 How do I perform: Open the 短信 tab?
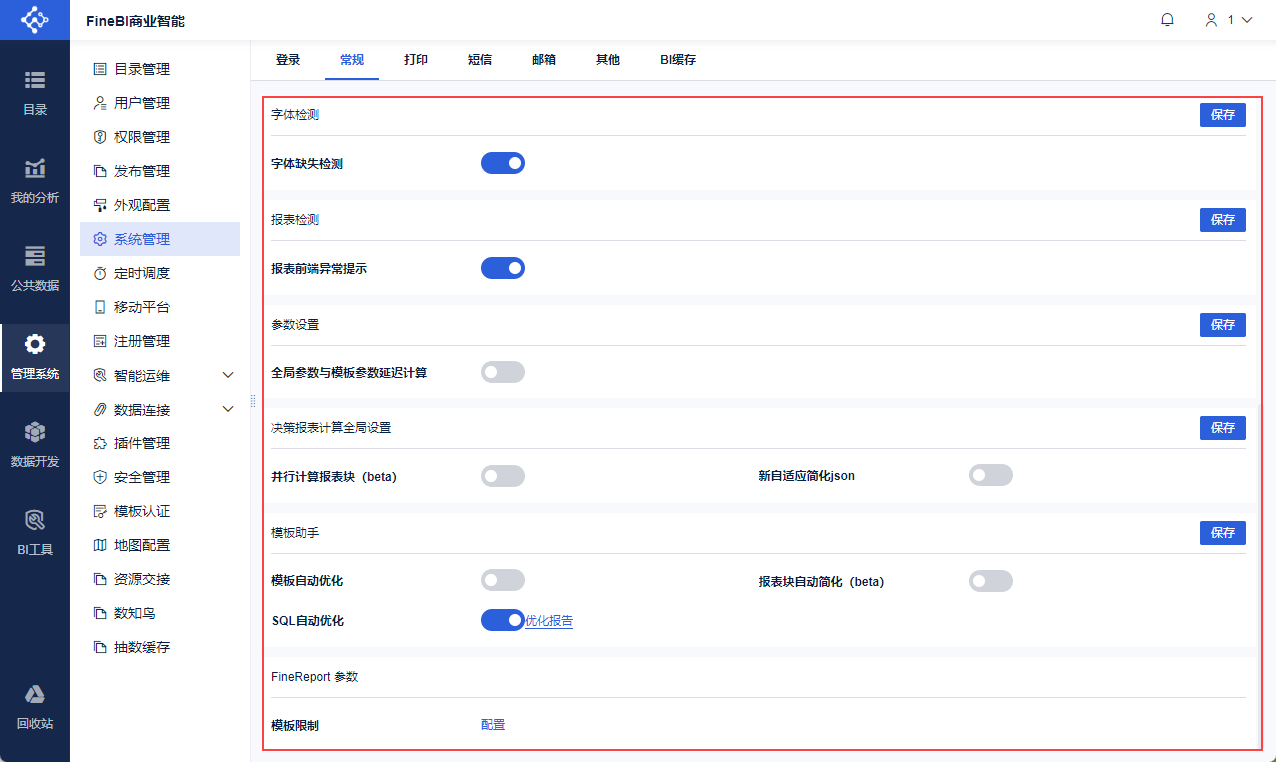coord(480,60)
